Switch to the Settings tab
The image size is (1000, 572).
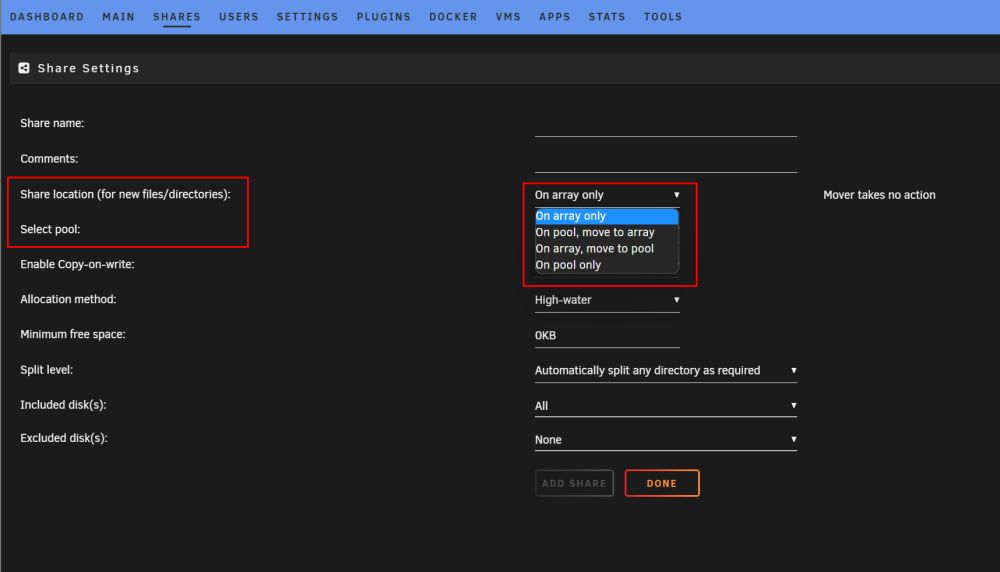pos(307,17)
